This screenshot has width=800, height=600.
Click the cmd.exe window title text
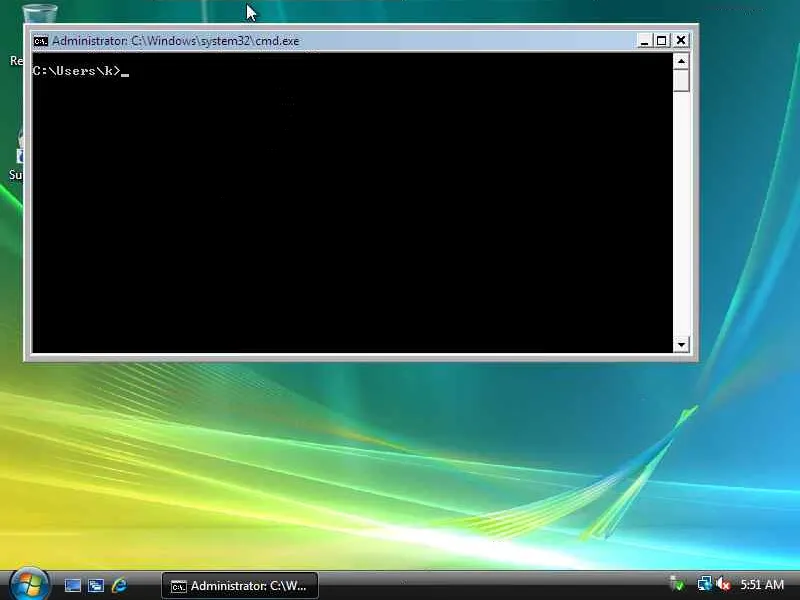(x=176, y=41)
